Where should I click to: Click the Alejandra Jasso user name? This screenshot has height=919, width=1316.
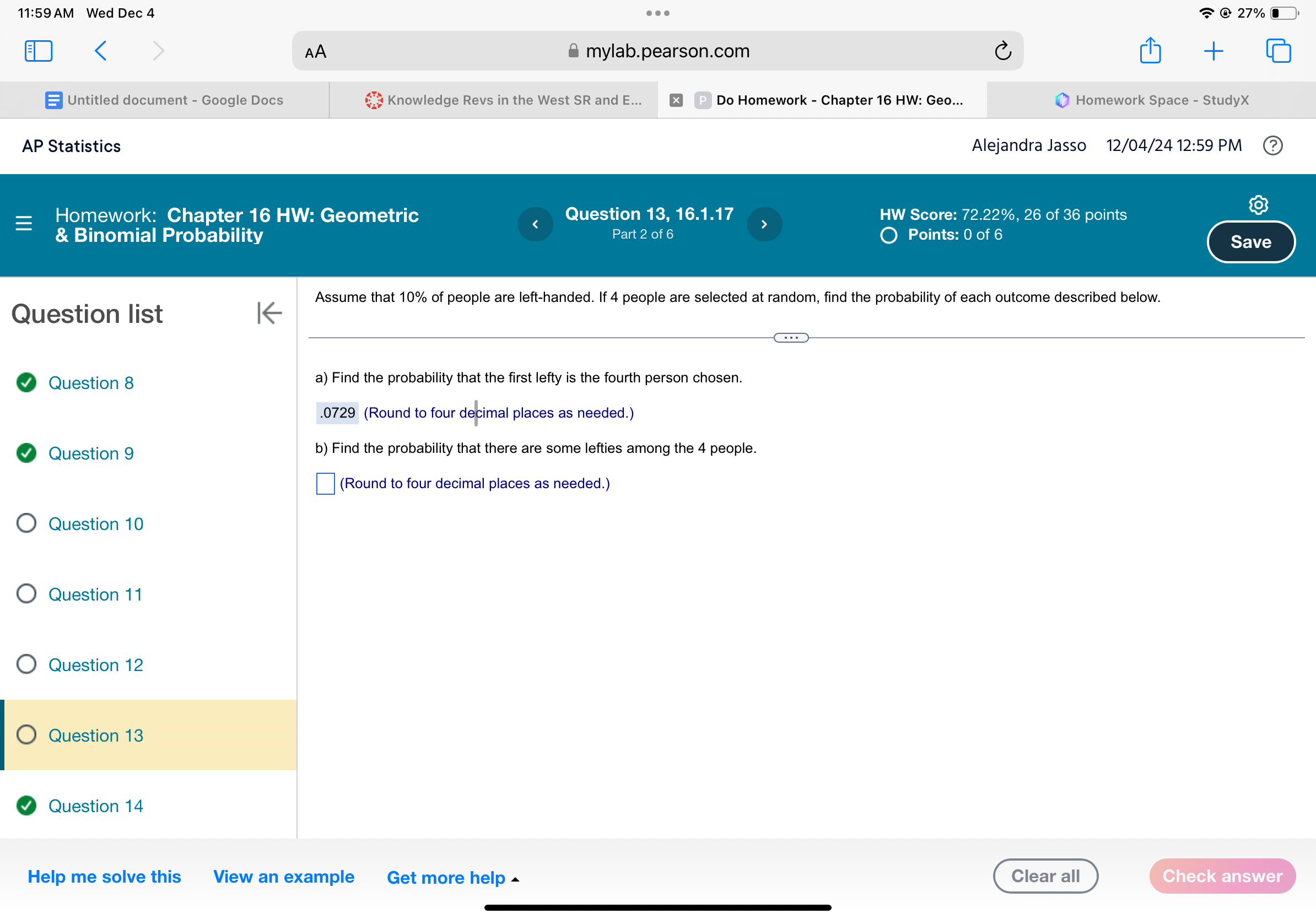pyautogui.click(x=1028, y=145)
